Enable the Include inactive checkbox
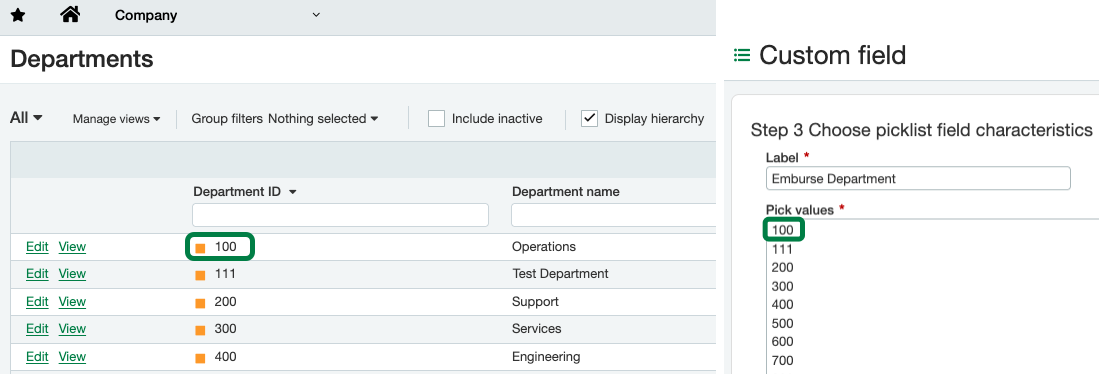 pos(437,118)
